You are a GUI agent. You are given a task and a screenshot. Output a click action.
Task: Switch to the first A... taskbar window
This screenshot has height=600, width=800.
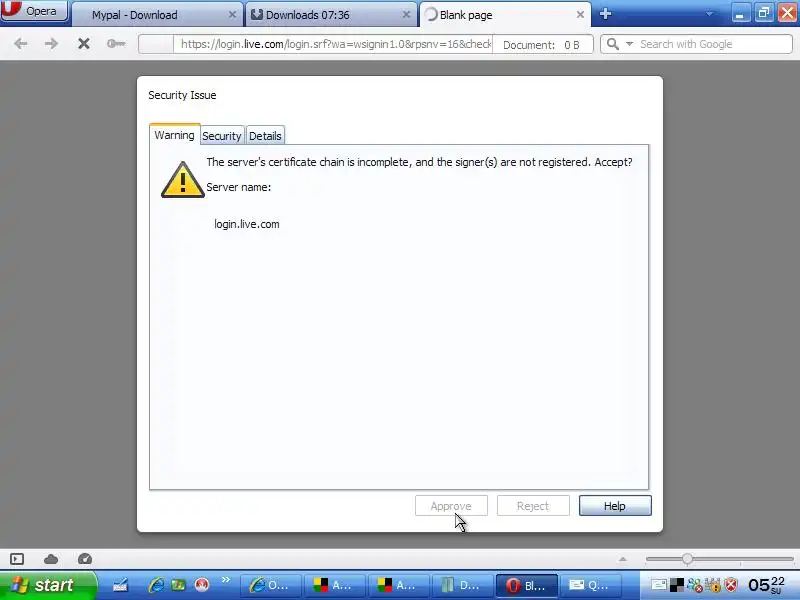coord(335,585)
